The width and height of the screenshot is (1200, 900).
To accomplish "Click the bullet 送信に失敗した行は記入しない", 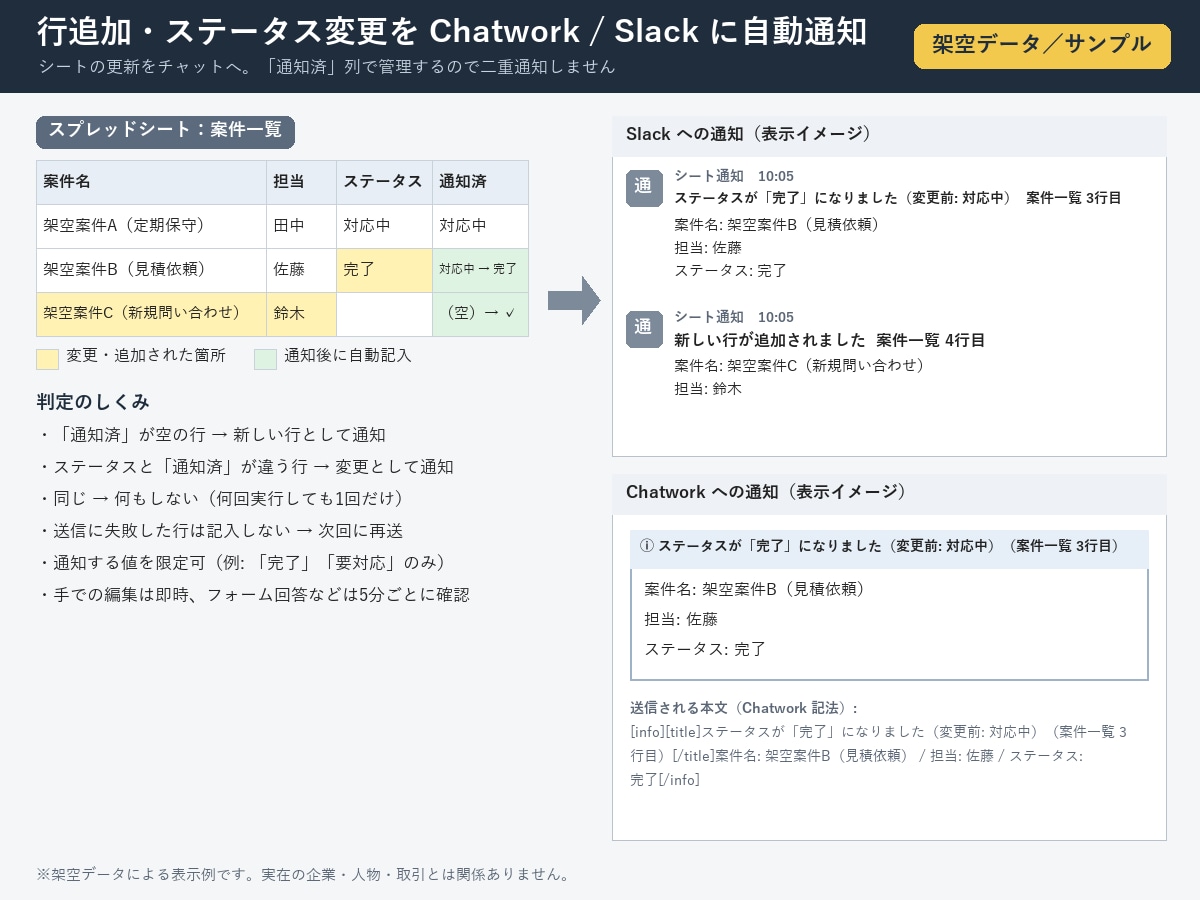I will tap(220, 530).
